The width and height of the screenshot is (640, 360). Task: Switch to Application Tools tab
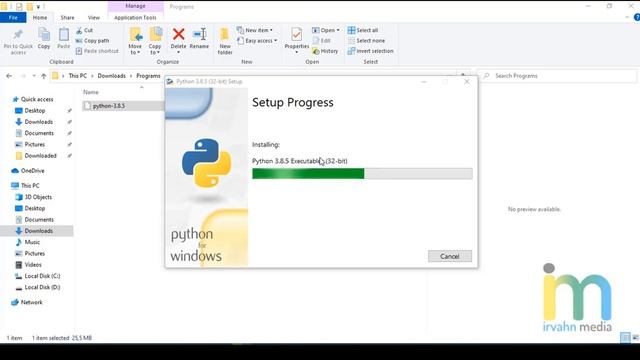point(135,18)
